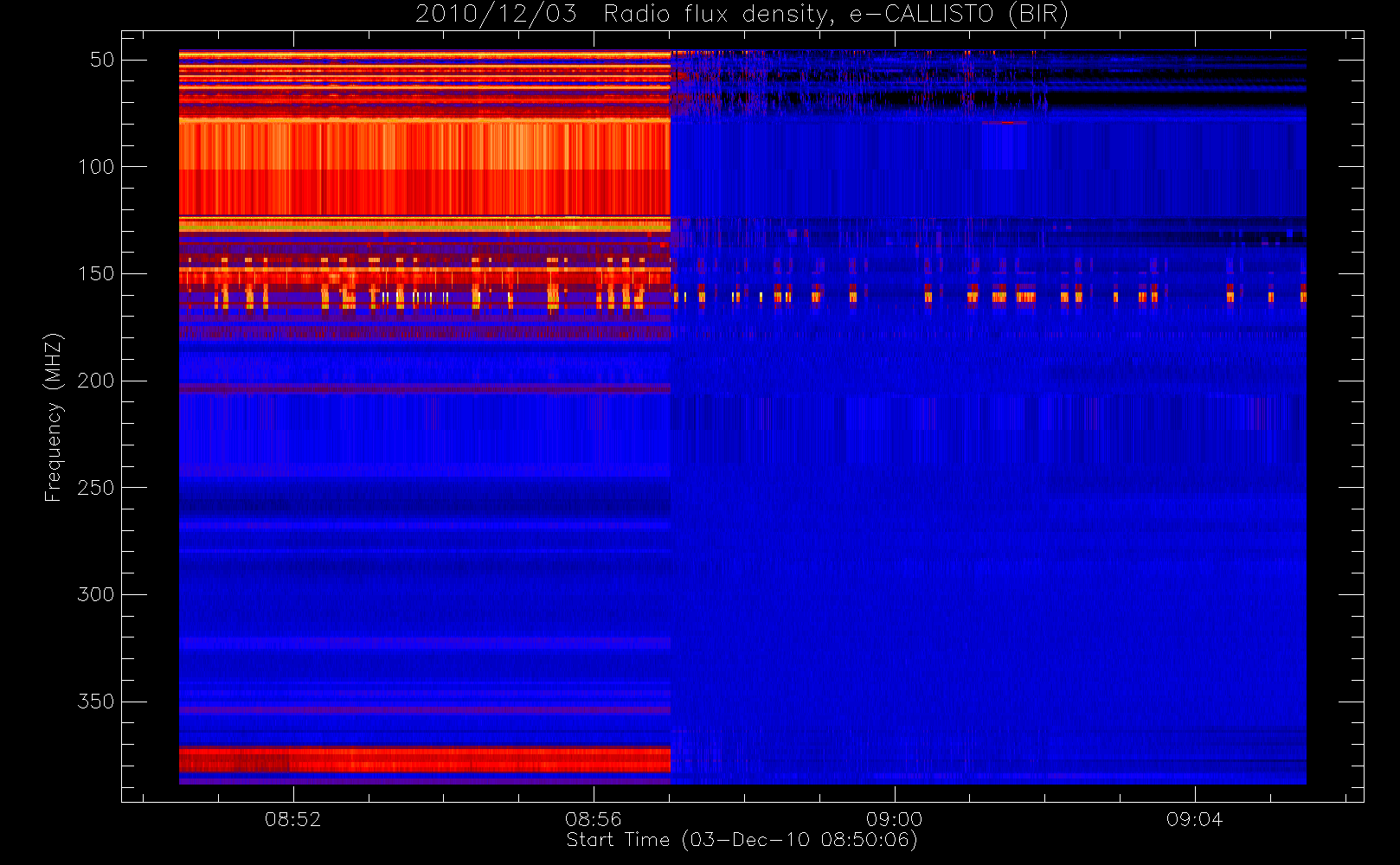Click the 250 frequency tick label
1400x865 pixels.
tap(96, 488)
